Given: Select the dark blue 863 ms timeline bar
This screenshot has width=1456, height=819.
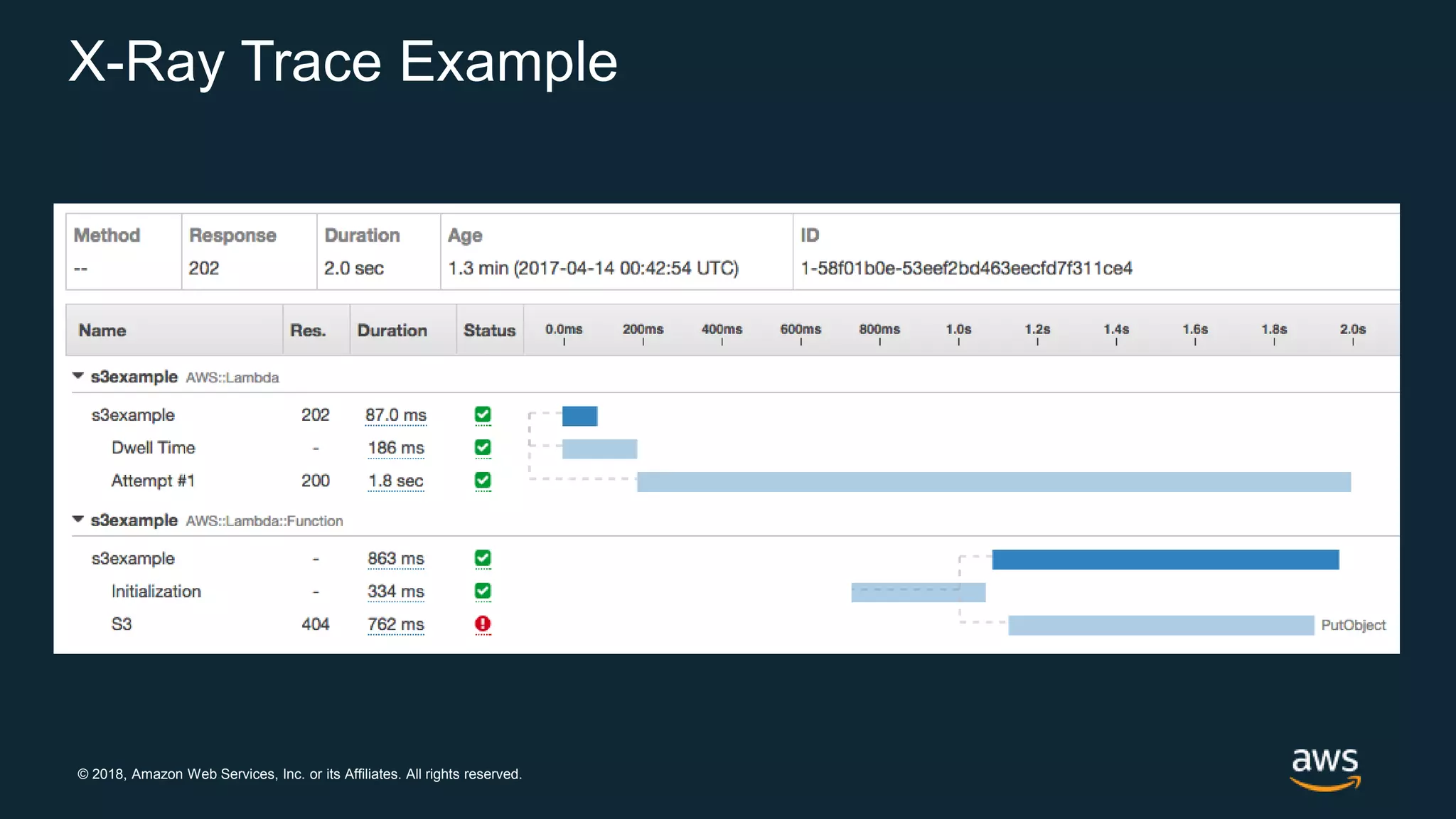Looking at the screenshot, I should coord(1165,560).
